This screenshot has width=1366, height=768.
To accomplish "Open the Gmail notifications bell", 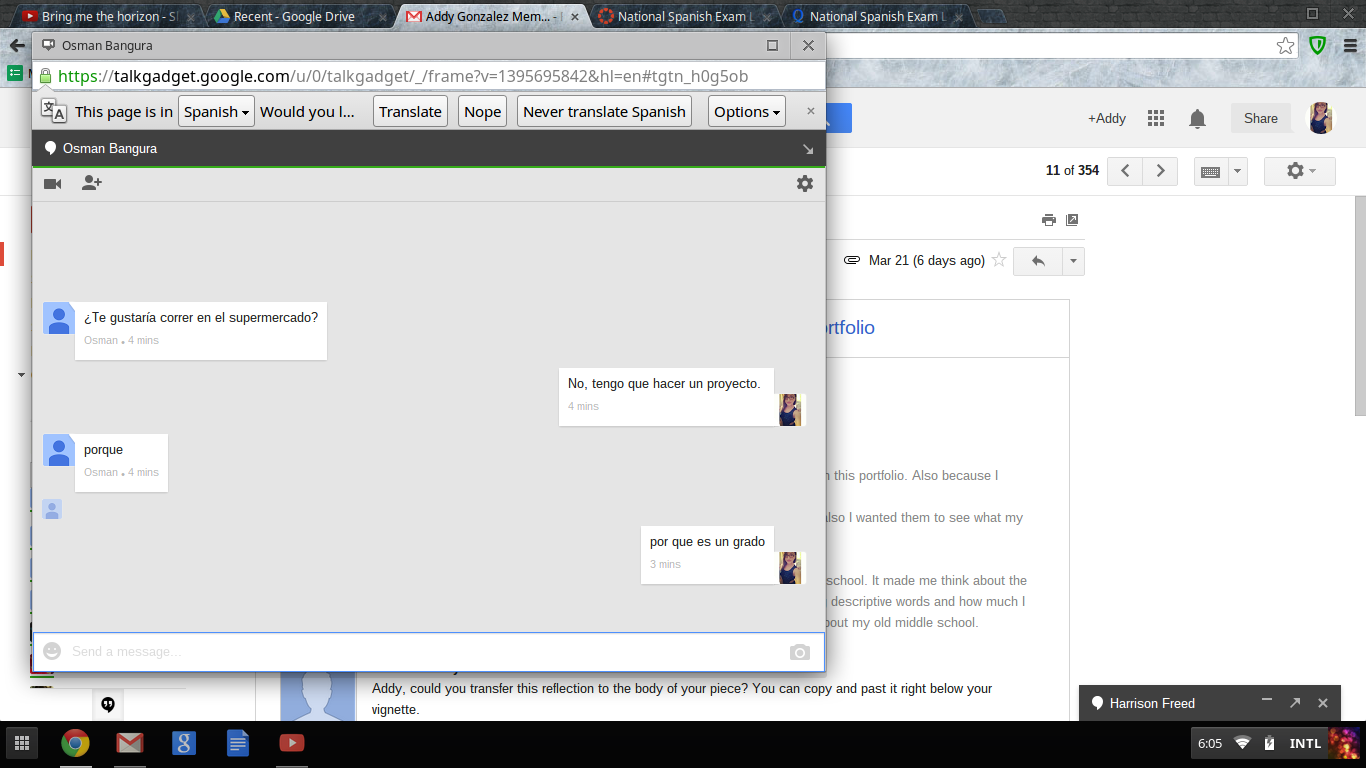I will tap(1197, 119).
